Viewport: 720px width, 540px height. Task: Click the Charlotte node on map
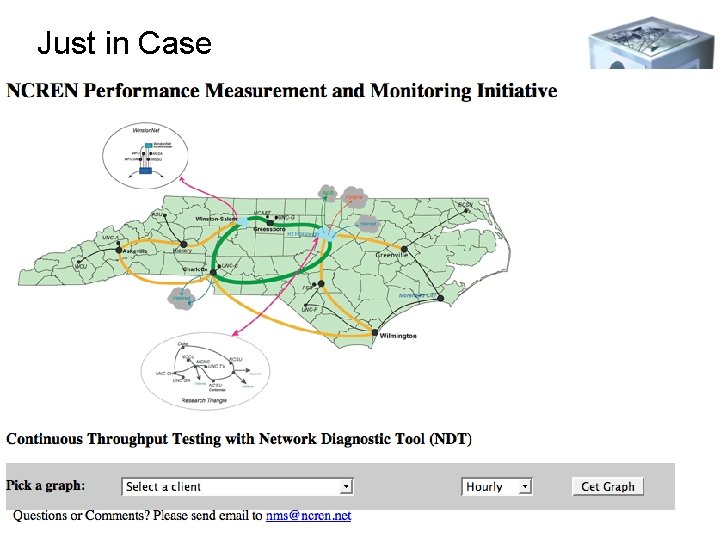pyautogui.click(x=213, y=273)
